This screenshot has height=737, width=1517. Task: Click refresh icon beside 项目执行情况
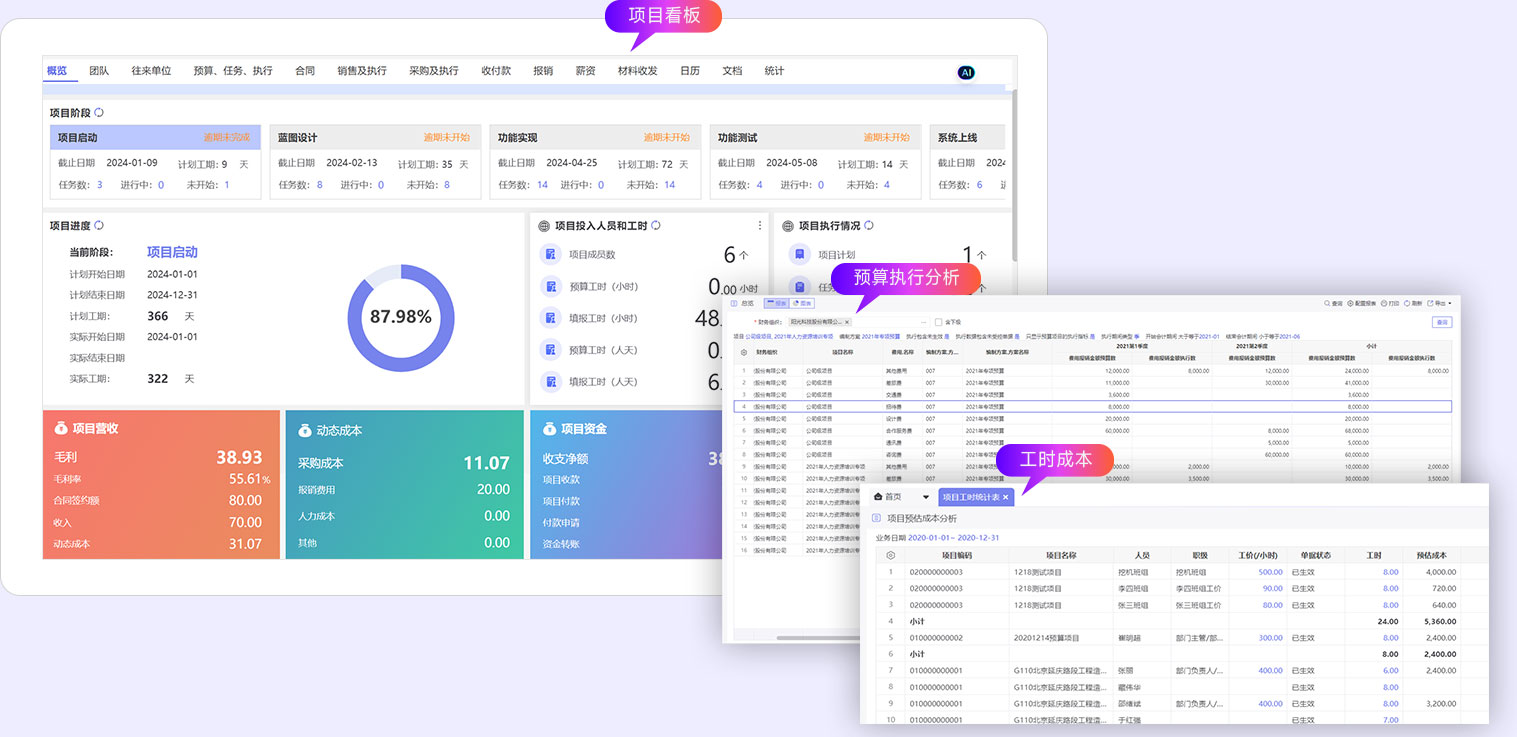pyautogui.click(x=868, y=226)
